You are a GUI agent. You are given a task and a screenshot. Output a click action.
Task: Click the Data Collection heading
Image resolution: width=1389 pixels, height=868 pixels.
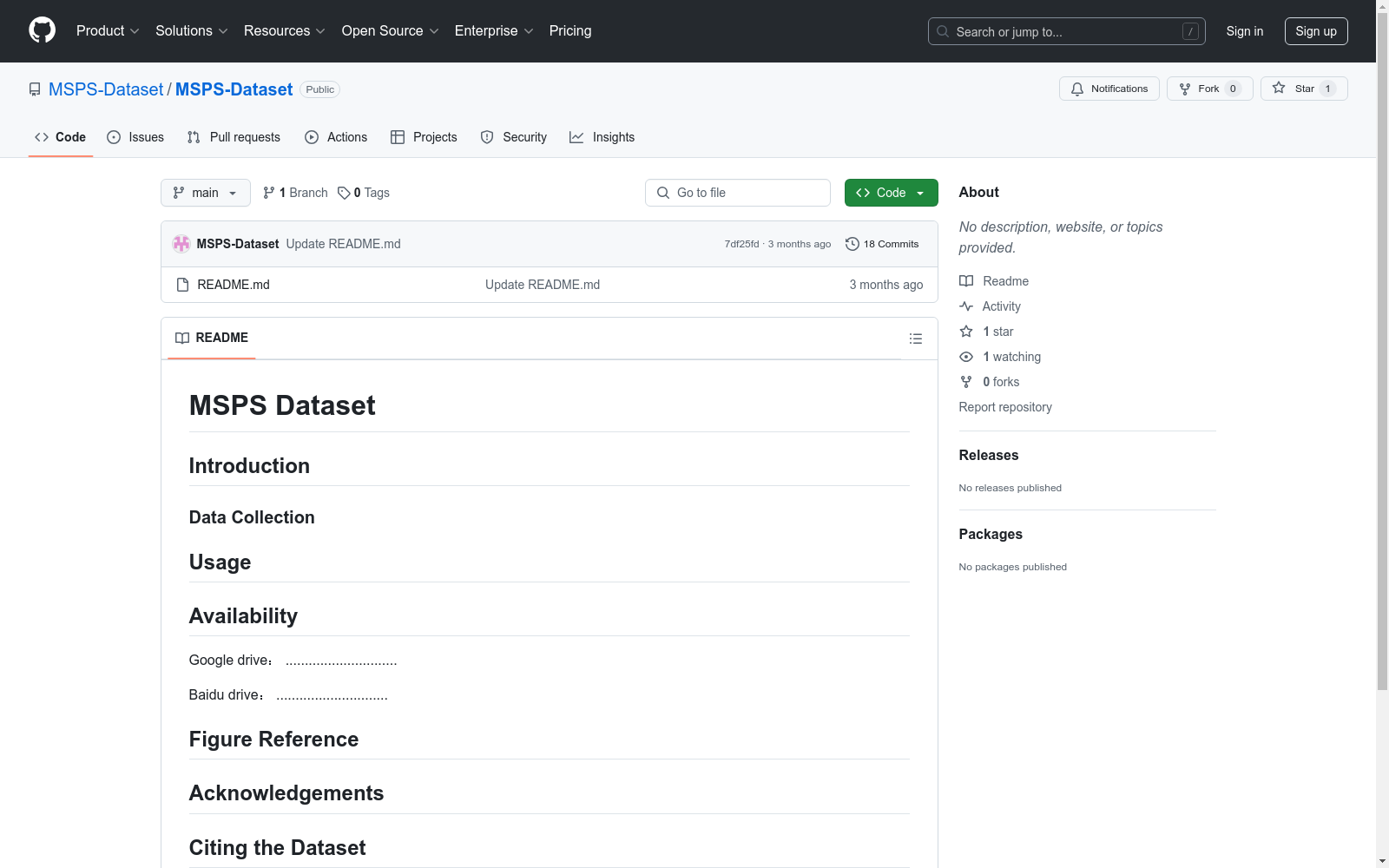click(x=252, y=517)
